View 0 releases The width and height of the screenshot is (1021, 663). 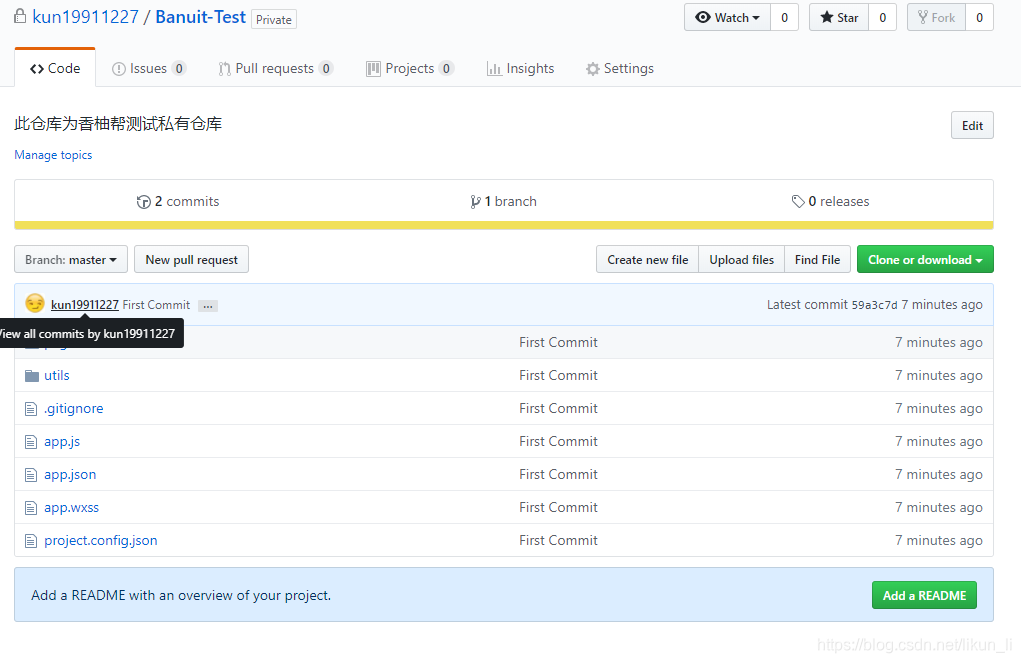click(x=830, y=202)
